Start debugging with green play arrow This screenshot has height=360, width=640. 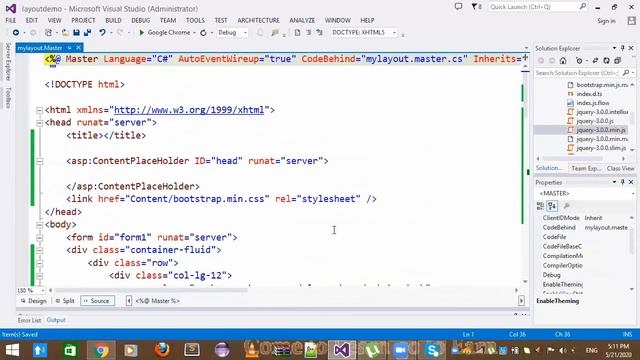(x=142, y=32)
